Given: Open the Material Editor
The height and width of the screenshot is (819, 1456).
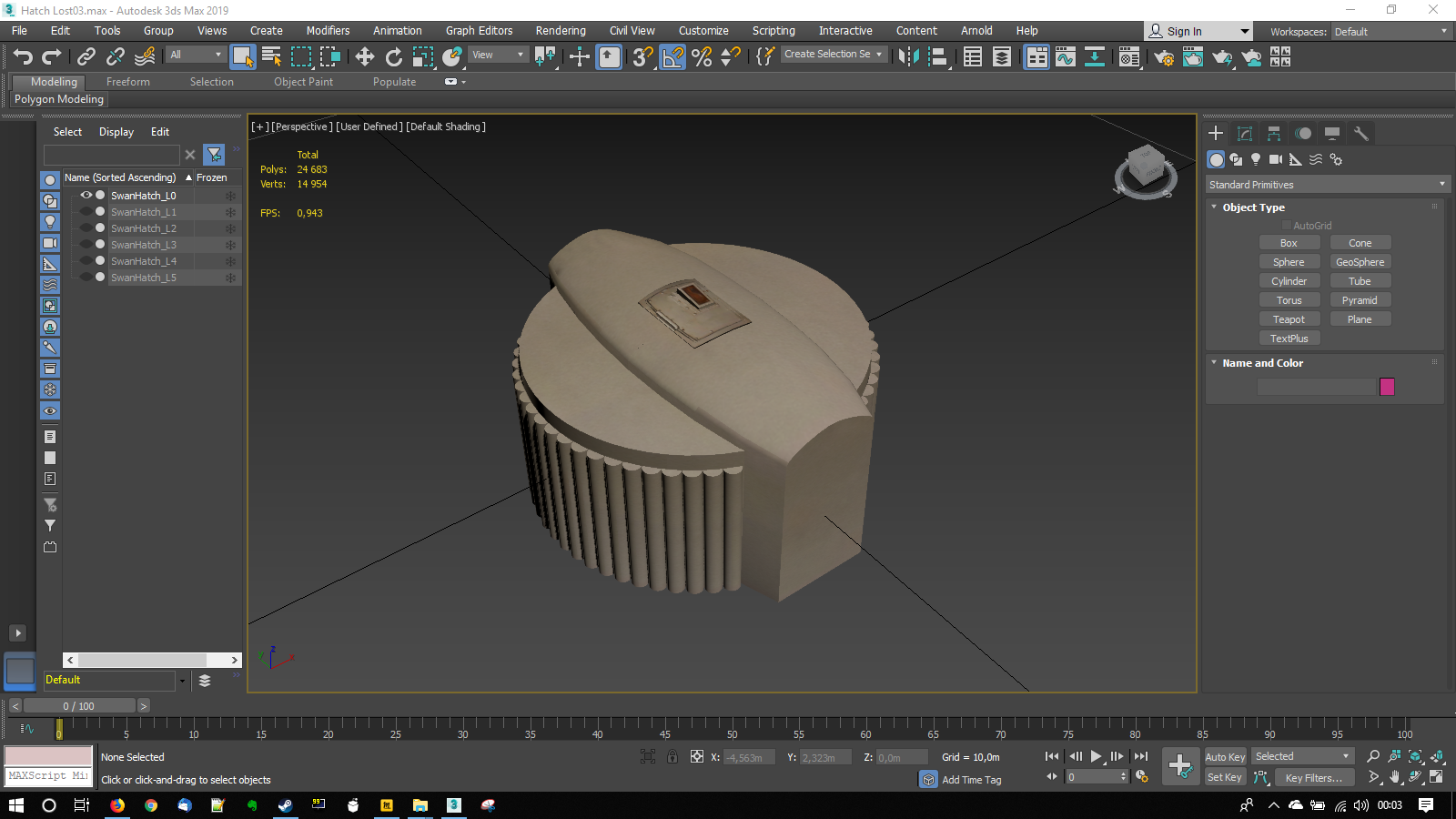Looking at the screenshot, I should point(1129,56).
